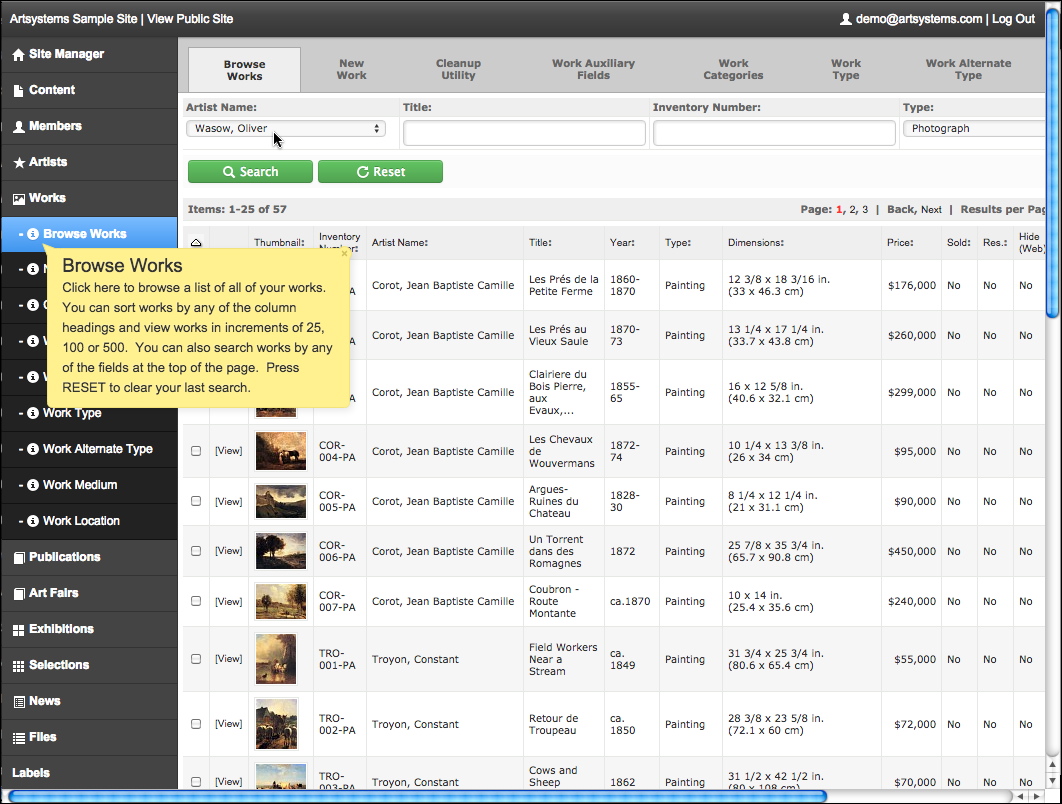This screenshot has height=804, width=1062.
Task: Go to results page 3
Action: (x=865, y=209)
